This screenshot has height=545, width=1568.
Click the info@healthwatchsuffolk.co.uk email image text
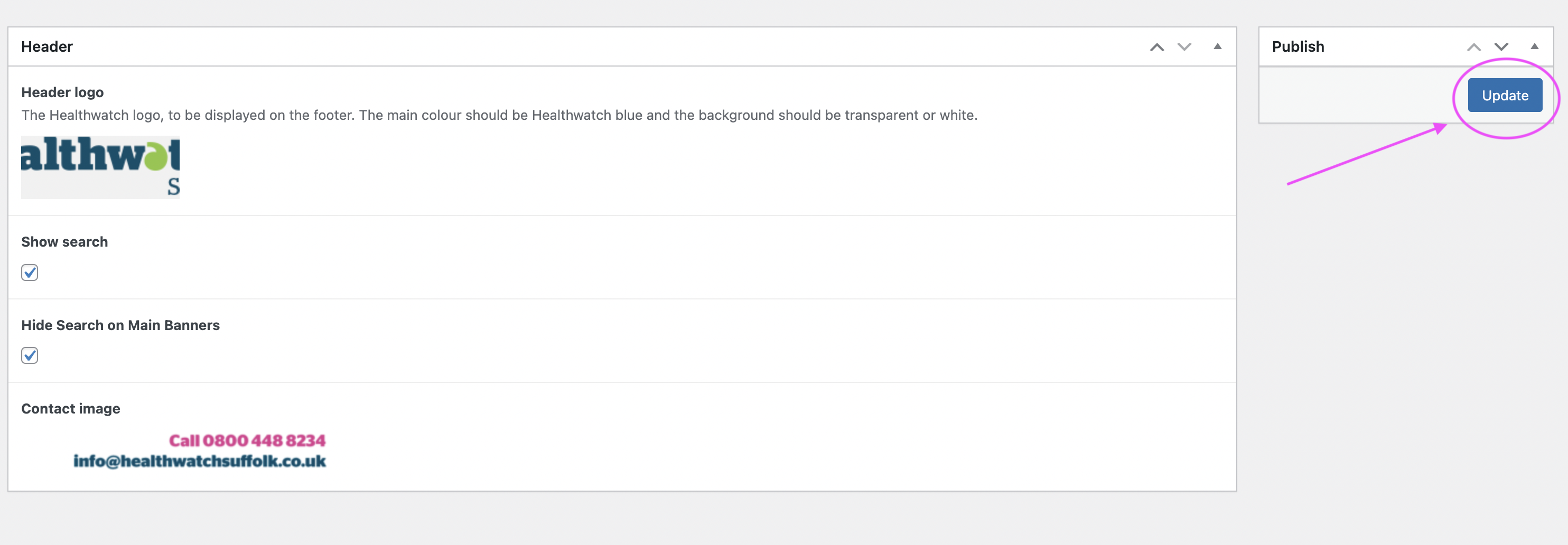[x=200, y=461]
